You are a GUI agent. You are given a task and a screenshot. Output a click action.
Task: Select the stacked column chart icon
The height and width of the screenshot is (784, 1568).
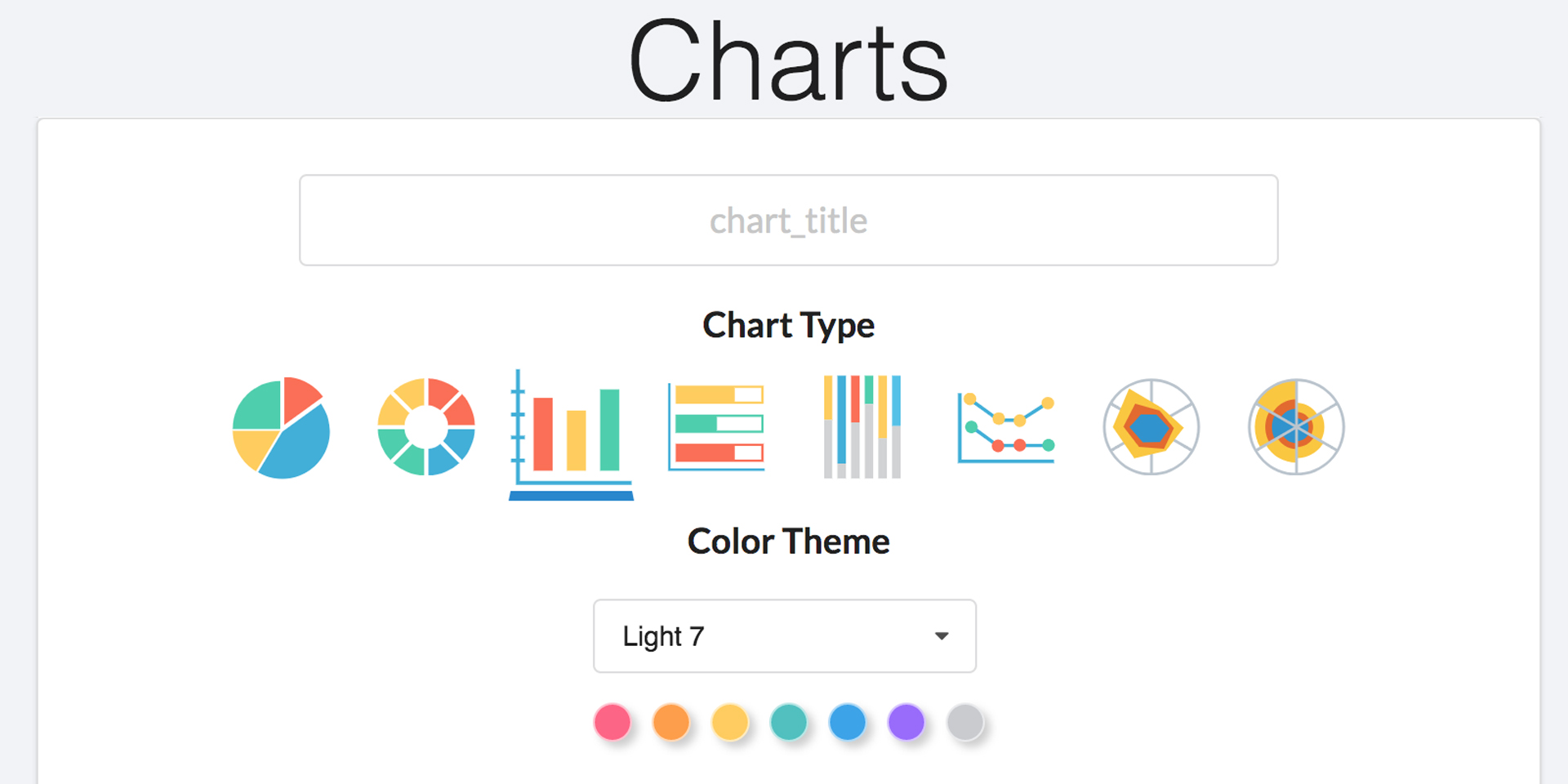pyautogui.click(x=862, y=426)
